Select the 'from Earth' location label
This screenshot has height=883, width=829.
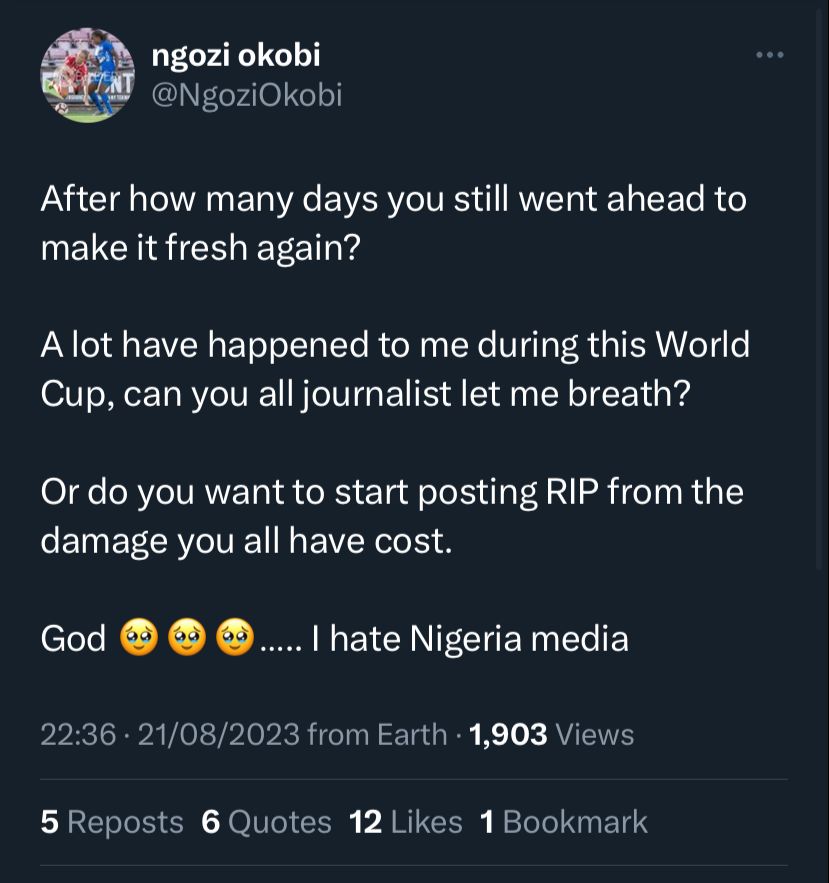pos(377,735)
